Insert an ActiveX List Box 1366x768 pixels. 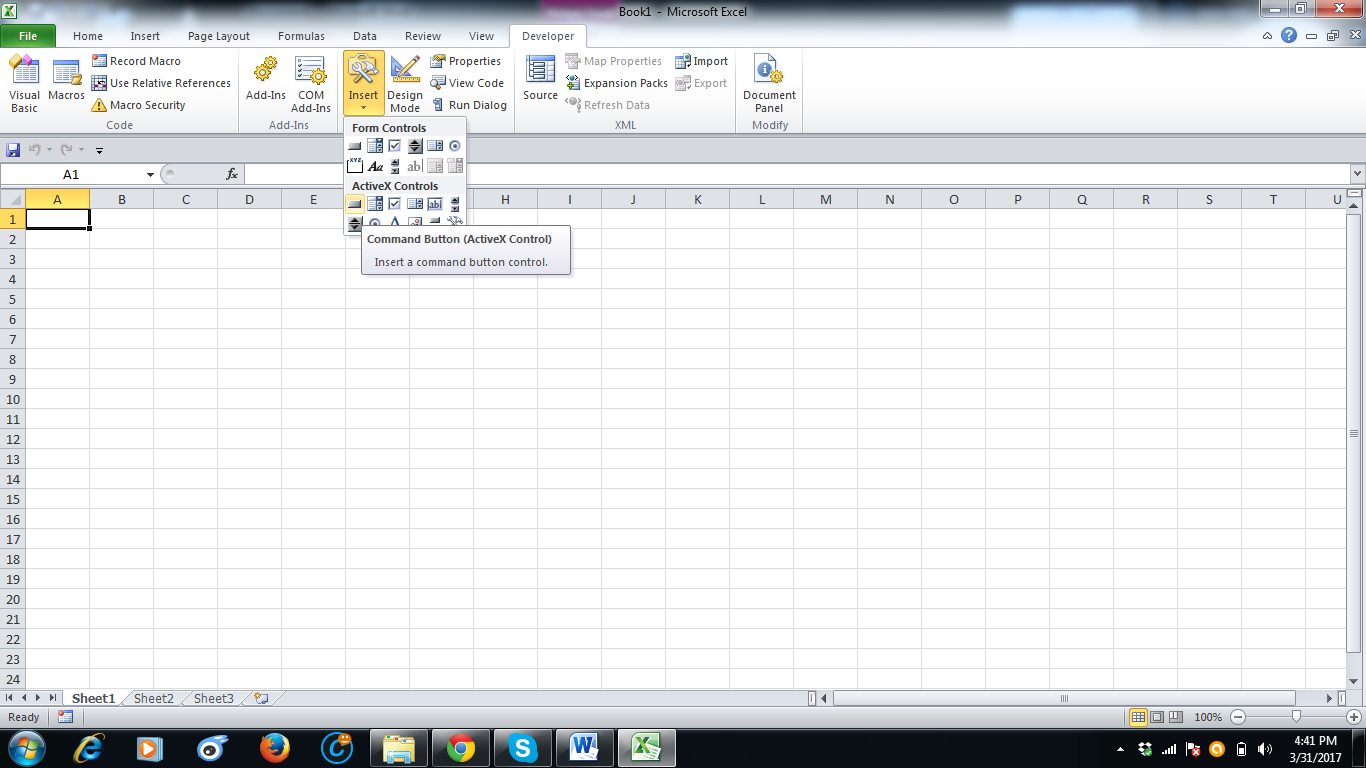415,204
